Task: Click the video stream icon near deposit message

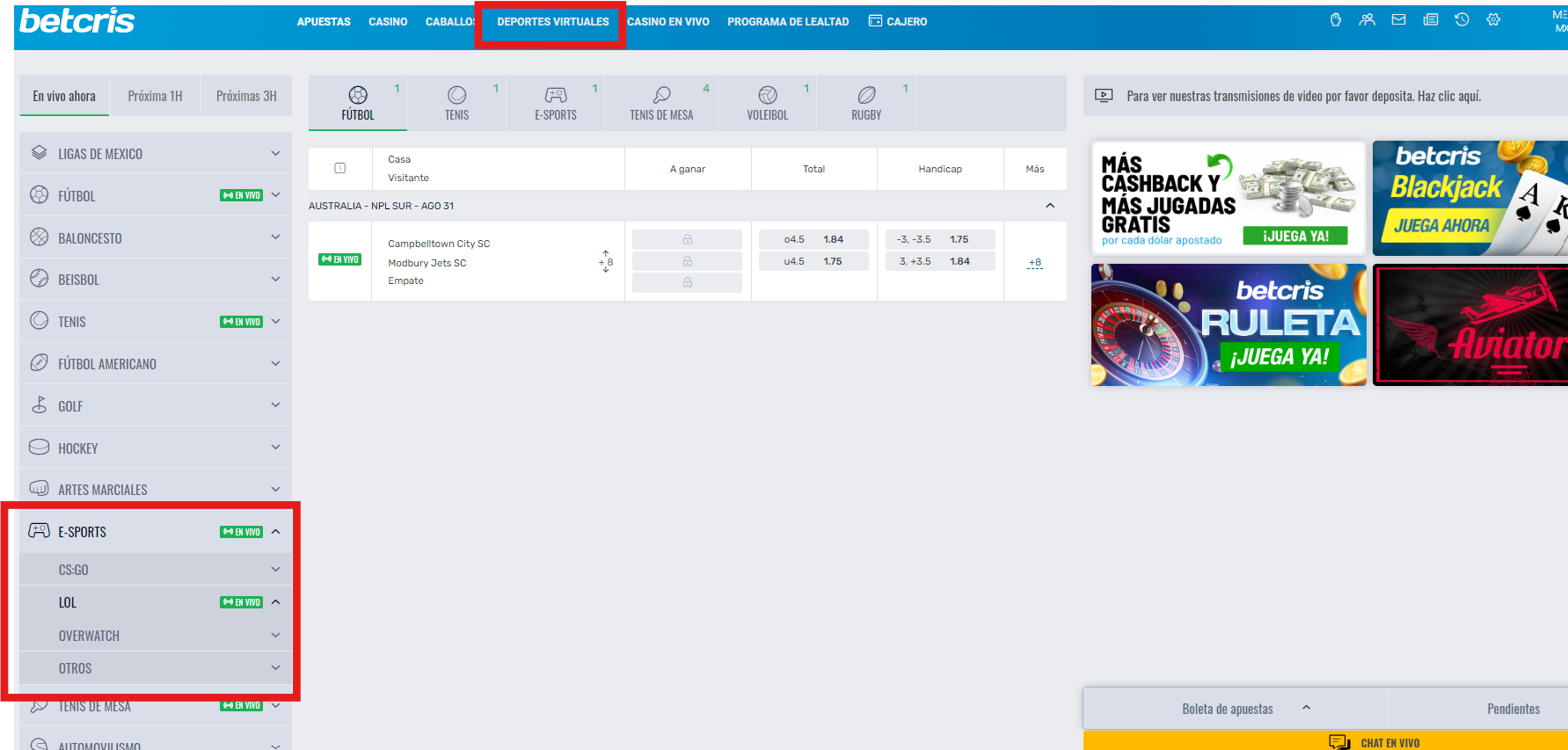Action: (1104, 96)
